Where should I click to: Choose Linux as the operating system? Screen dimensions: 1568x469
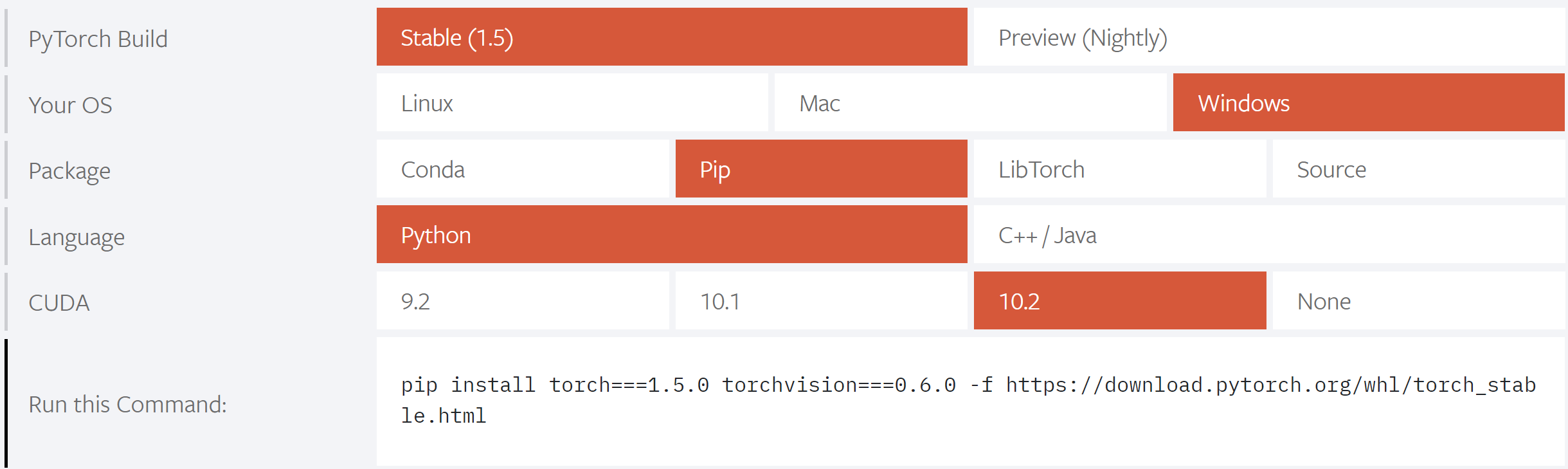coord(571,104)
